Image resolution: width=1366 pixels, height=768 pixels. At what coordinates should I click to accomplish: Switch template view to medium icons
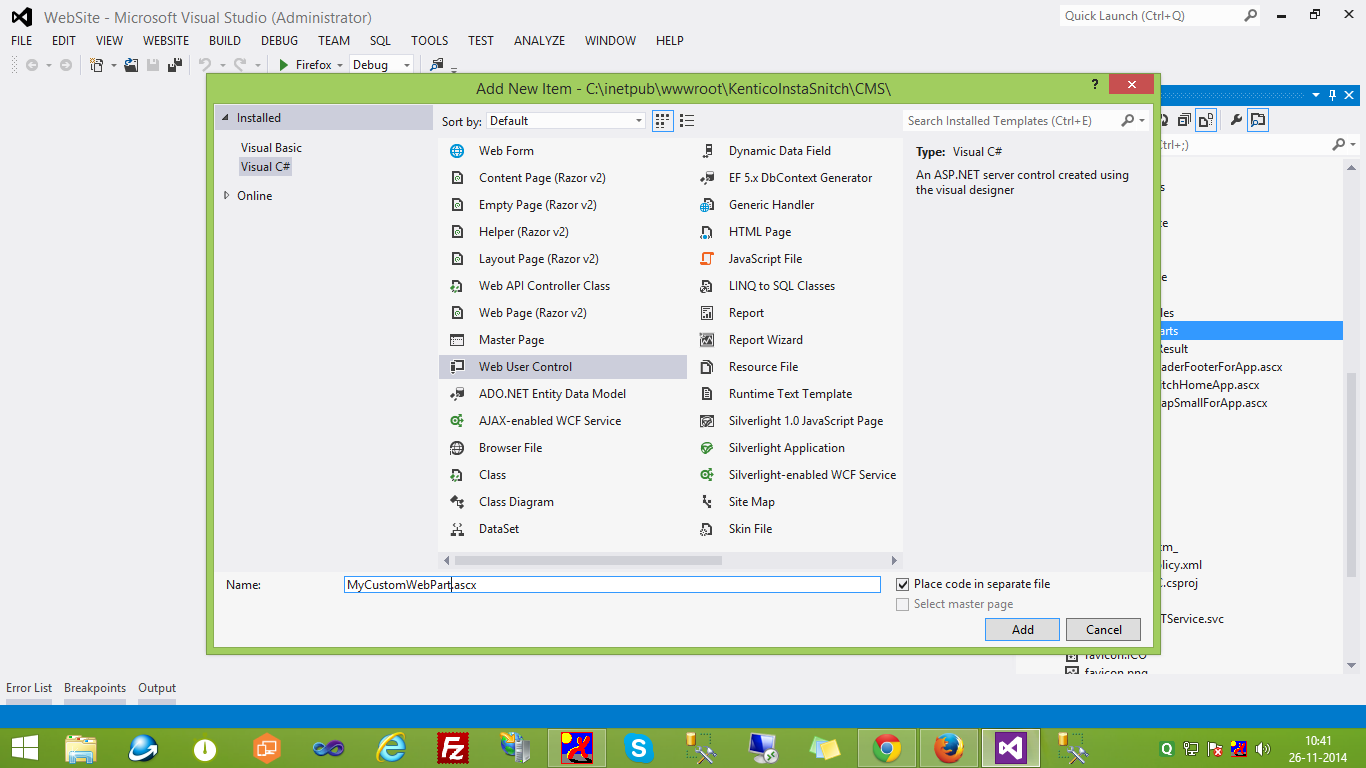pyautogui.click(x=662, y=121)
